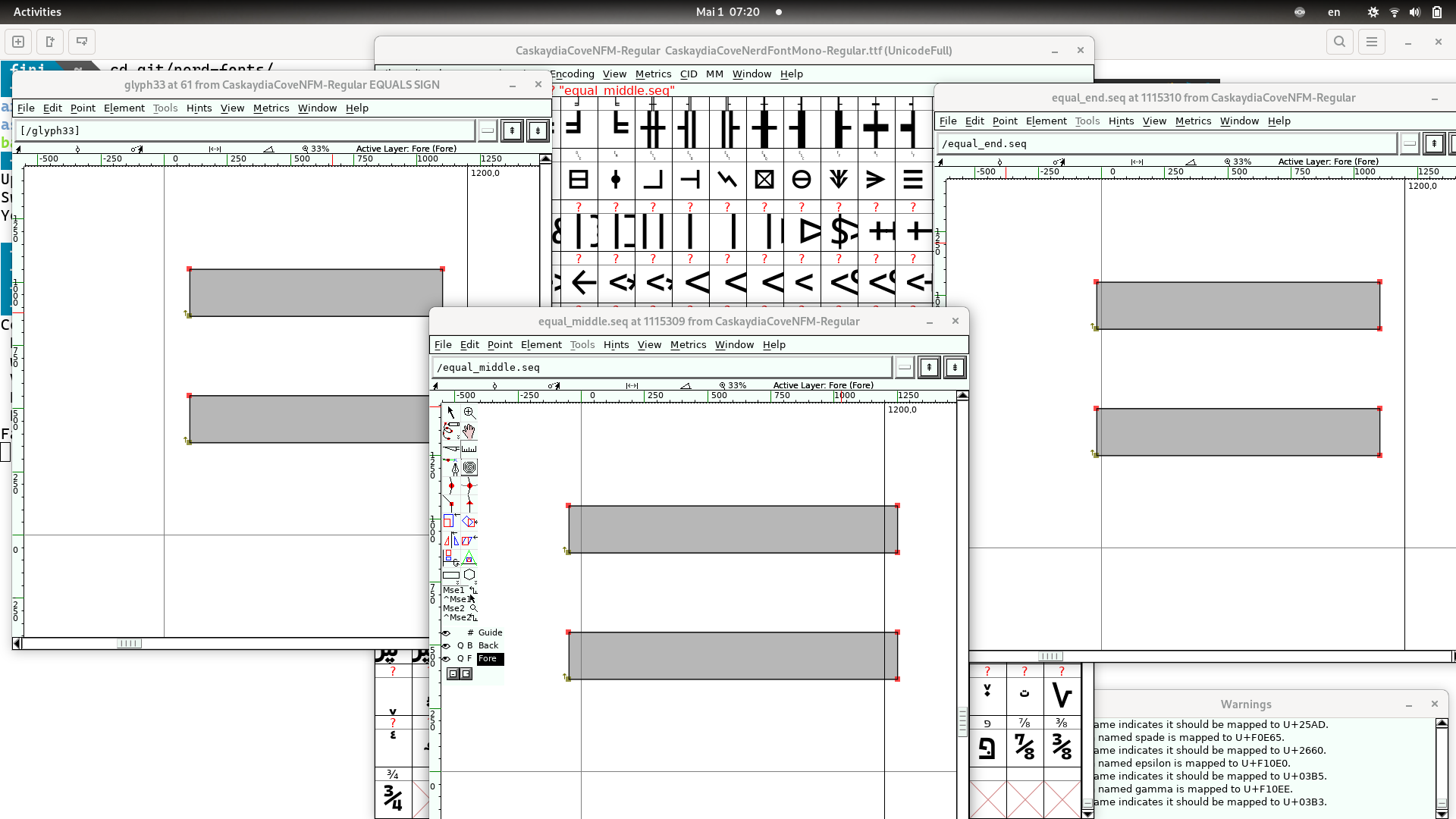Expand the corner tool variants chevron

point(457,436)
